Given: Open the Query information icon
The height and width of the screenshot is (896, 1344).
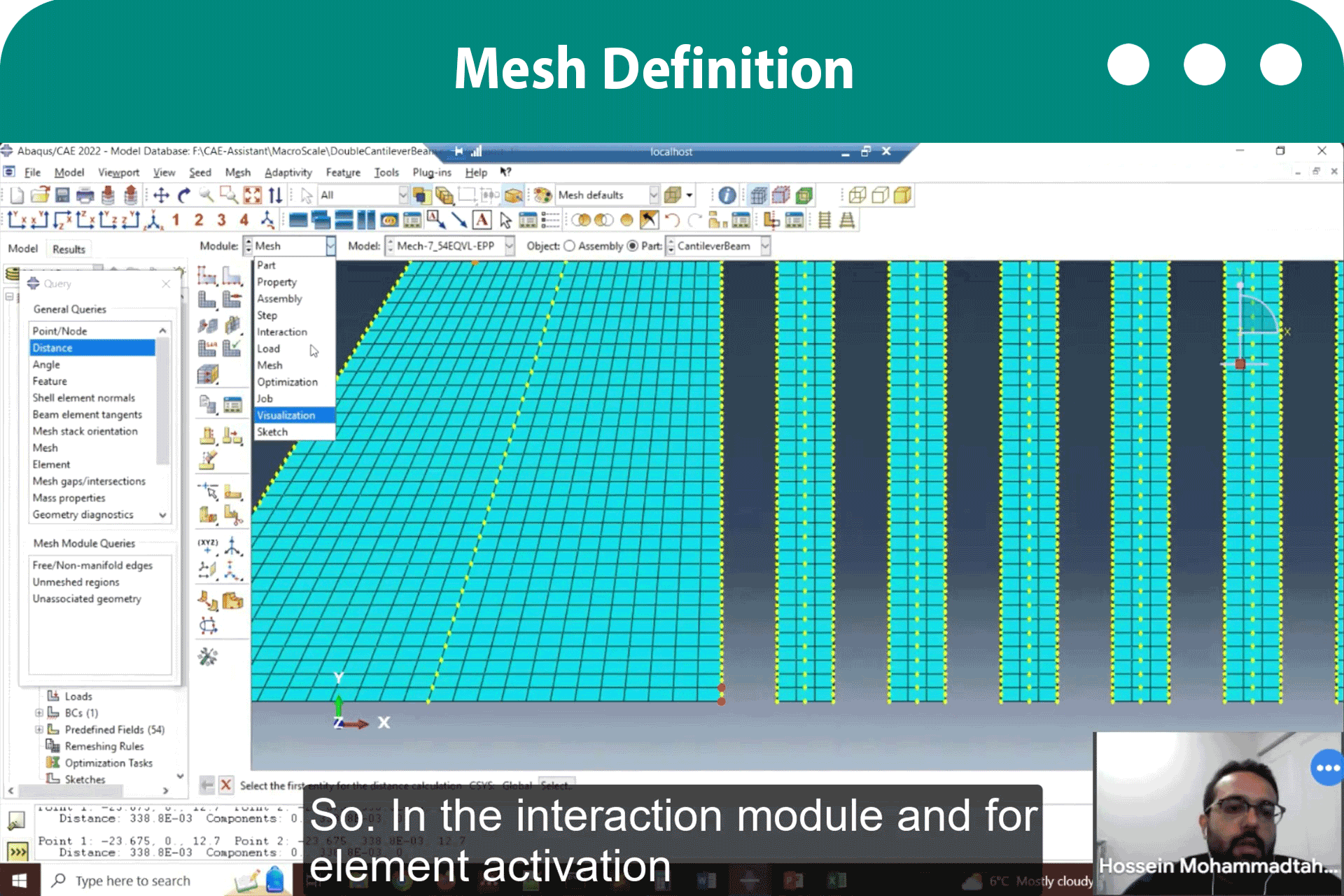Looking at the screenshot, I should 727,195.
